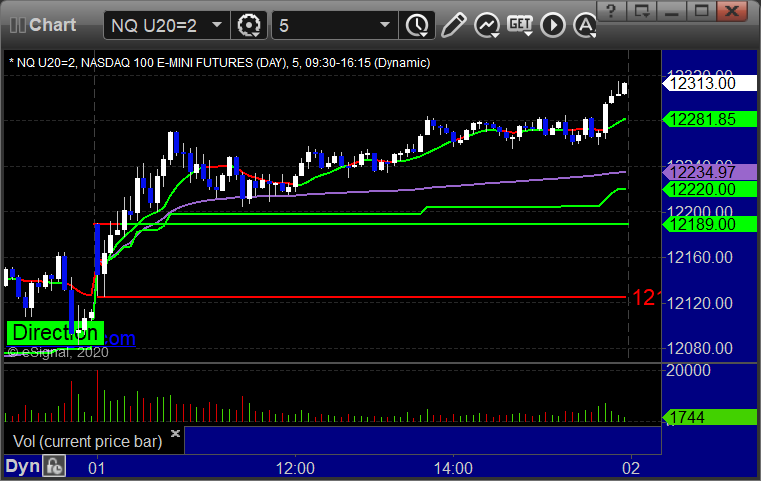The image size is (761, 481).
Task: Click the 1744 volume value marker
Action: (709, 417)
